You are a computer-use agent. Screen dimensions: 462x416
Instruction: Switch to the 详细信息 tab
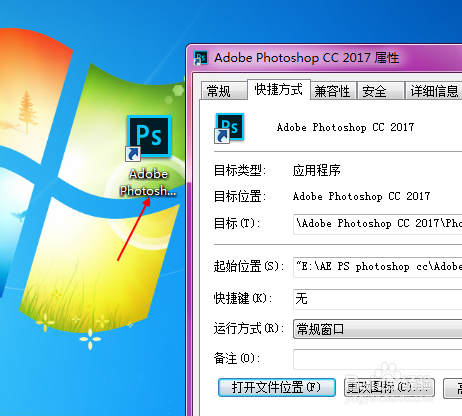pyautogui.click(x=434, y=91)
